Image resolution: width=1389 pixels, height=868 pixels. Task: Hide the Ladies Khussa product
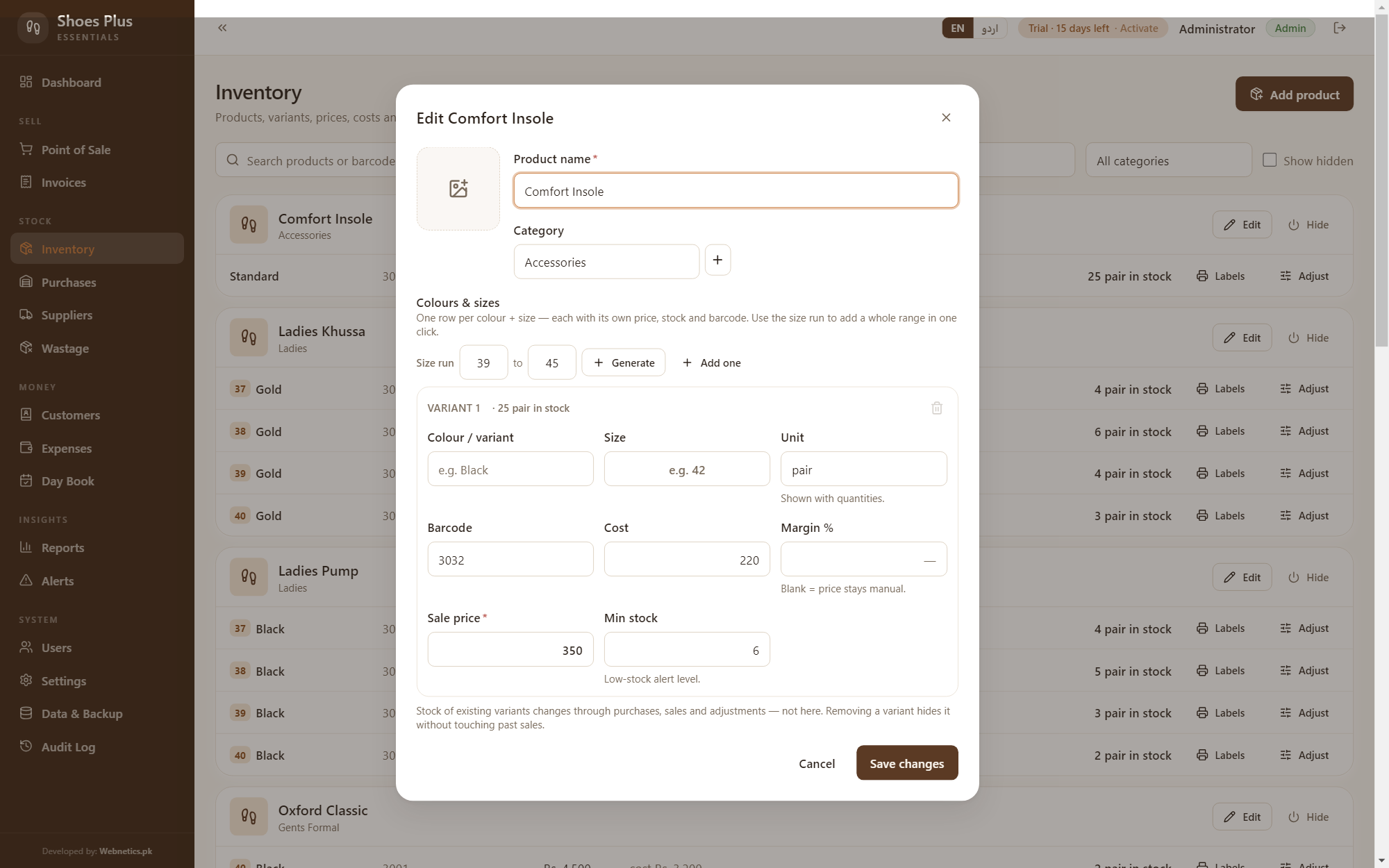(x=1308, y=337)
